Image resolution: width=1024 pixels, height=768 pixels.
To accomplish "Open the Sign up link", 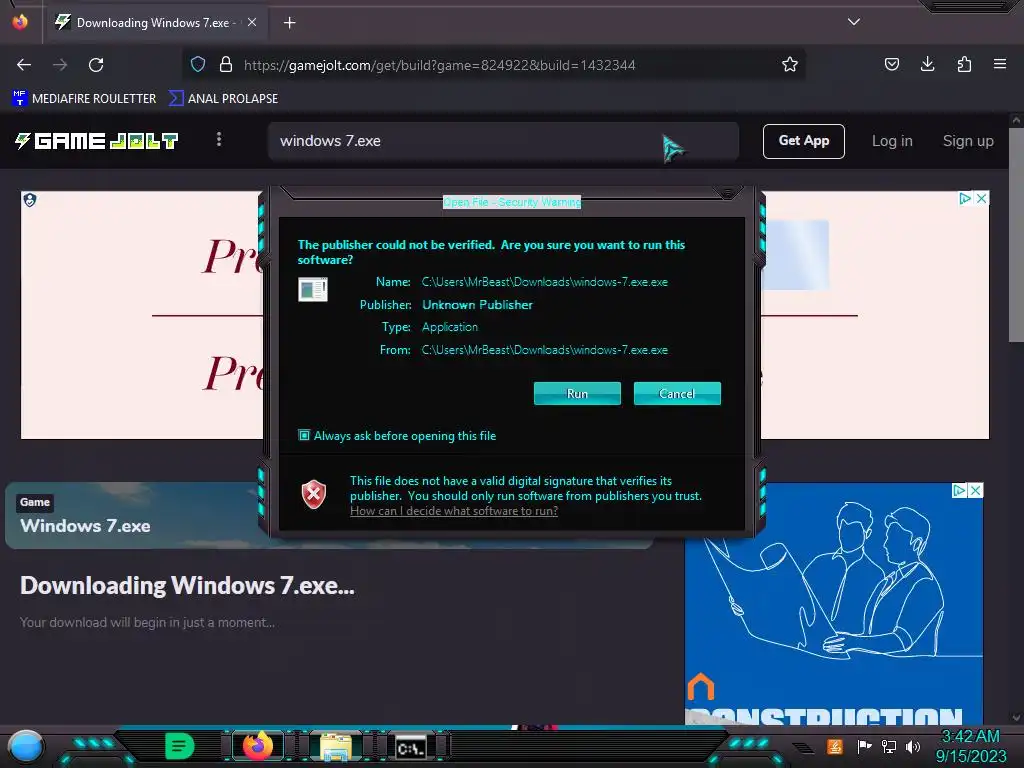I will tap(968, 141).
